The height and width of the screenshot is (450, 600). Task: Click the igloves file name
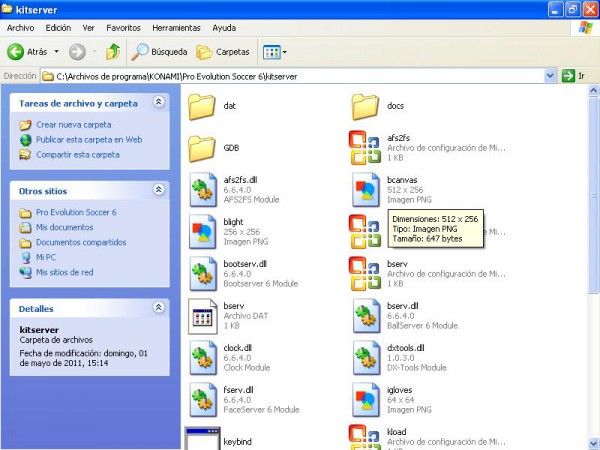[x=399, y=390]
